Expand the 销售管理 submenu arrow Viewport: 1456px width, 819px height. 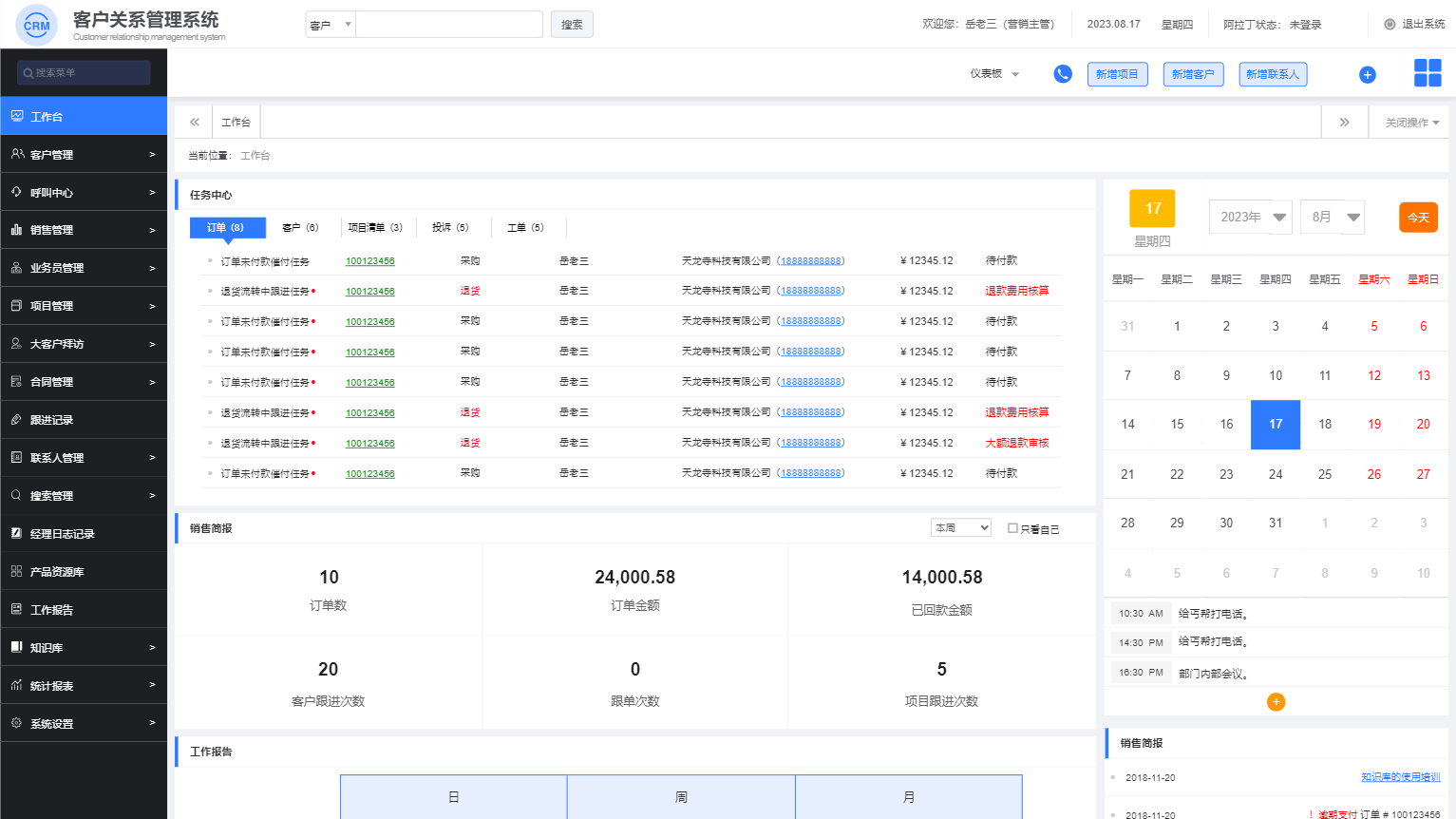click(152, 230)
